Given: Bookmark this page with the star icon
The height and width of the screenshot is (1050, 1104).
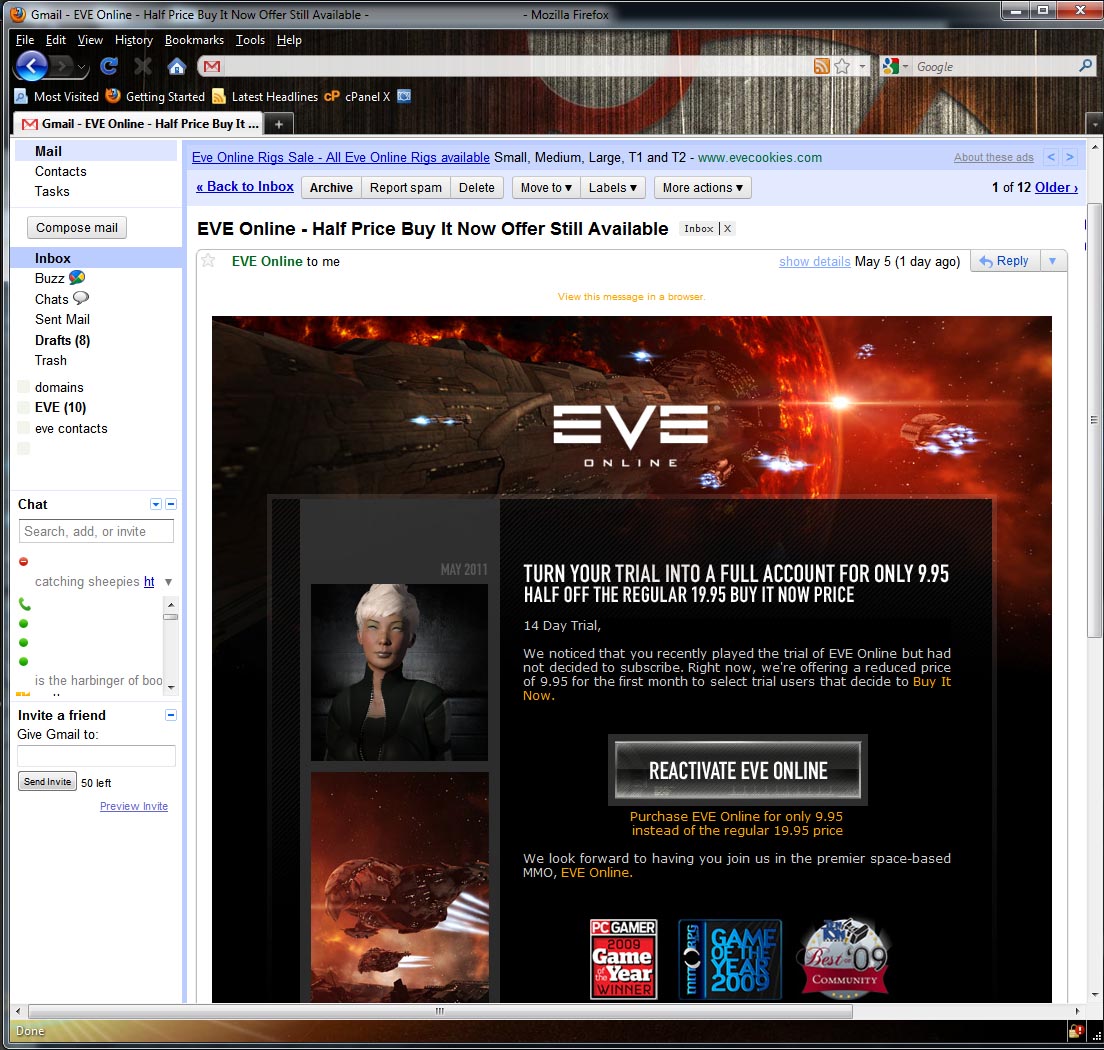Looking at the screenshot, I should (x=841, y=66).
